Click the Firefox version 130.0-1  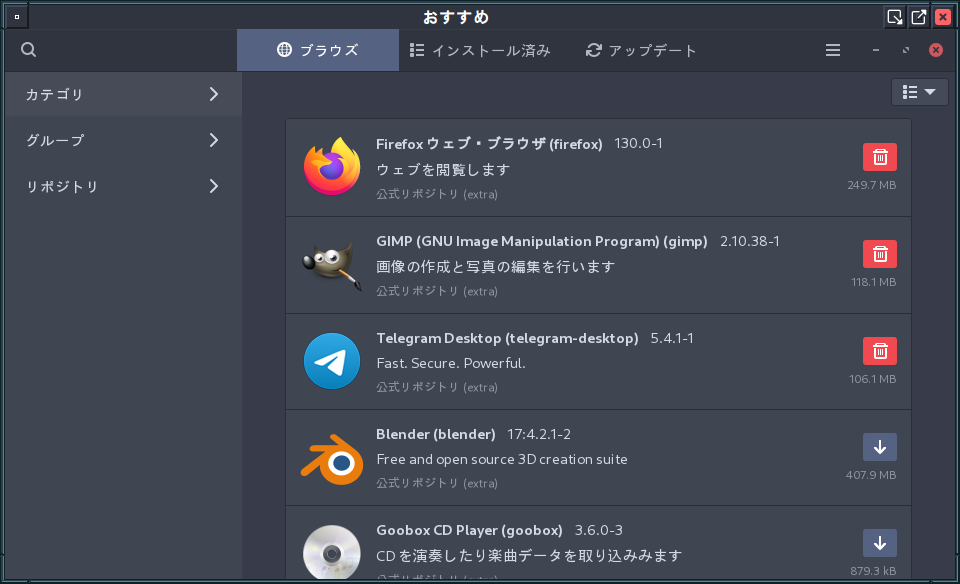click(x=638, y=143)
